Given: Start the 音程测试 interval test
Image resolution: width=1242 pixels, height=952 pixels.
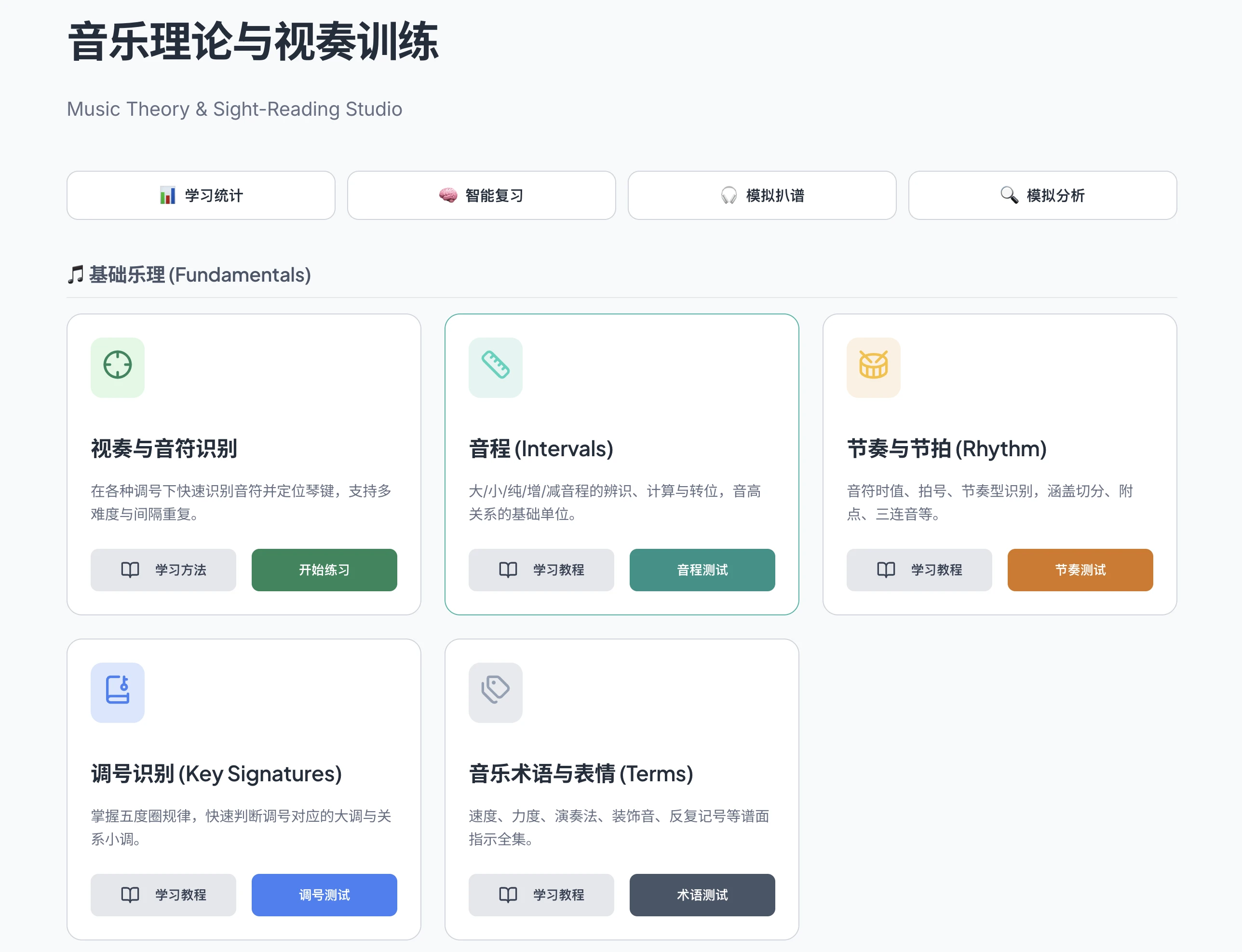Looking at the screenshot, I should click(x=702, y=570).
